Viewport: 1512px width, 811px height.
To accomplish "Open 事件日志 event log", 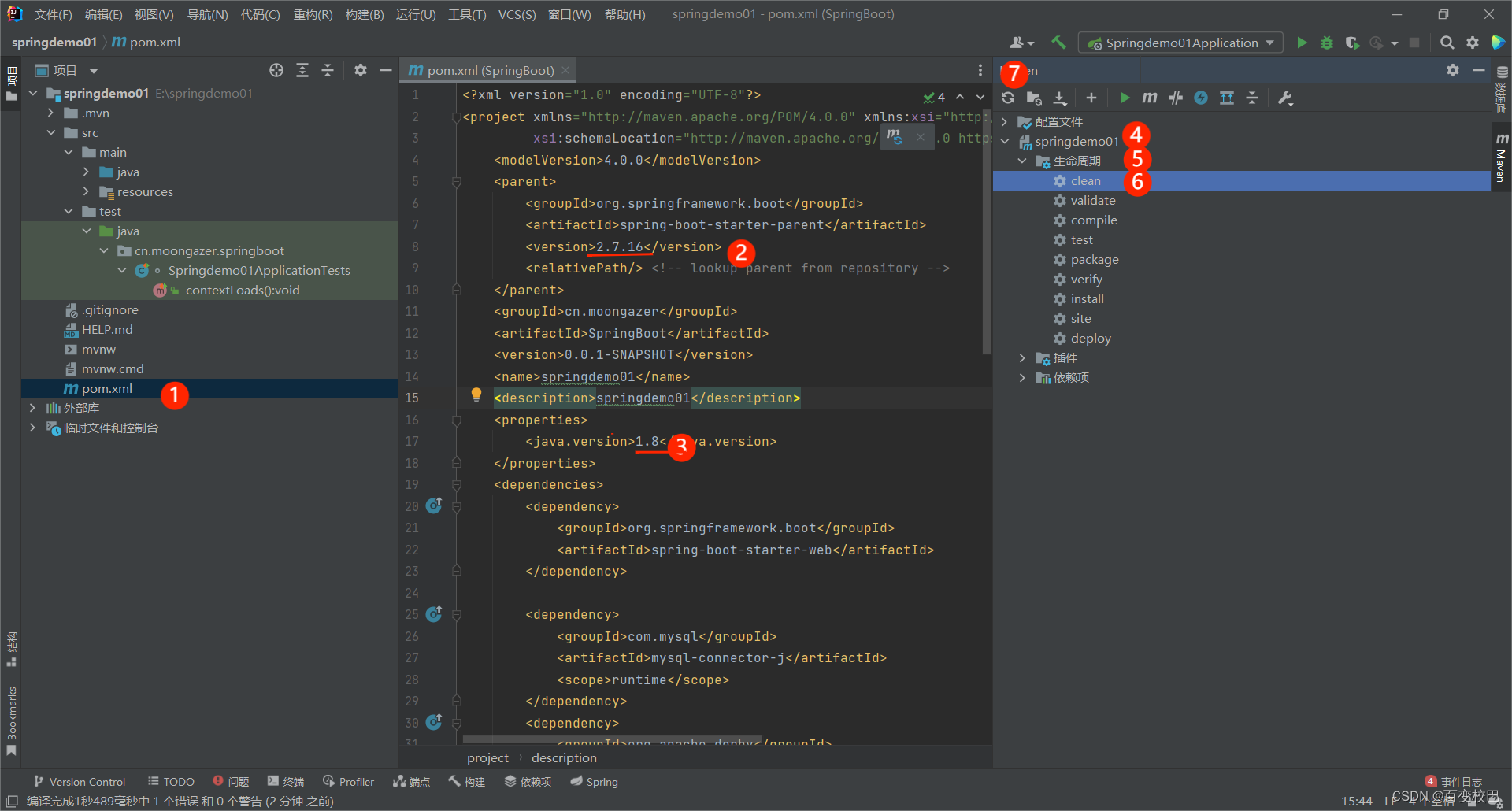I will 1454,781.
